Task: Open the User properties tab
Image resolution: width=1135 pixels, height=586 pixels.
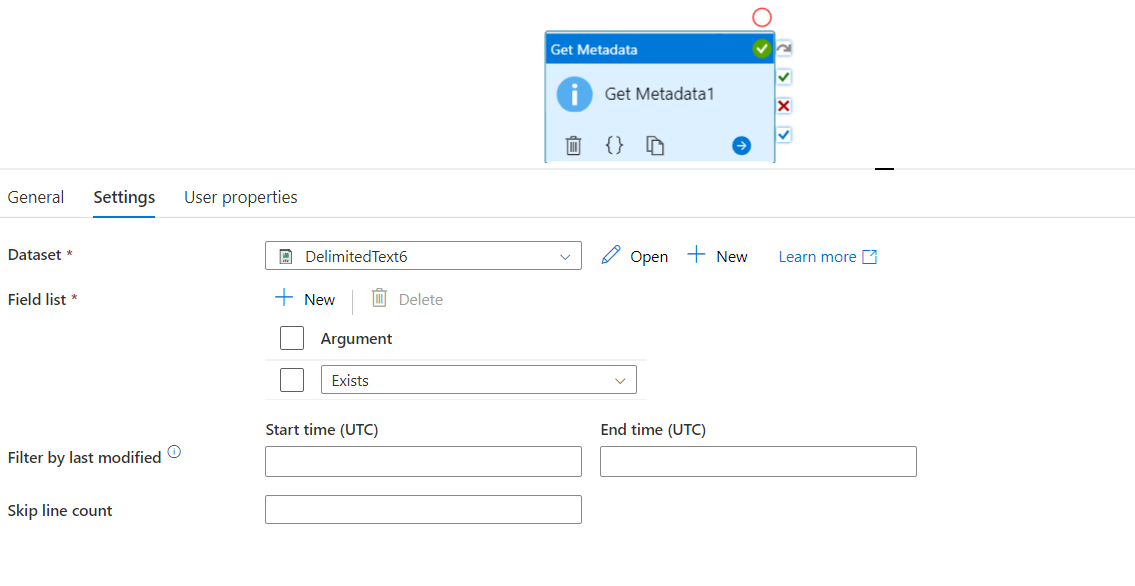Action: coord(241,197)
